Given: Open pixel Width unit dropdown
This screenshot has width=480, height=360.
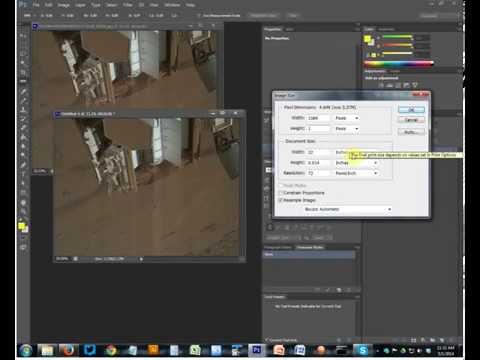Looking at the screenshot, I should [x=346, y=118].
